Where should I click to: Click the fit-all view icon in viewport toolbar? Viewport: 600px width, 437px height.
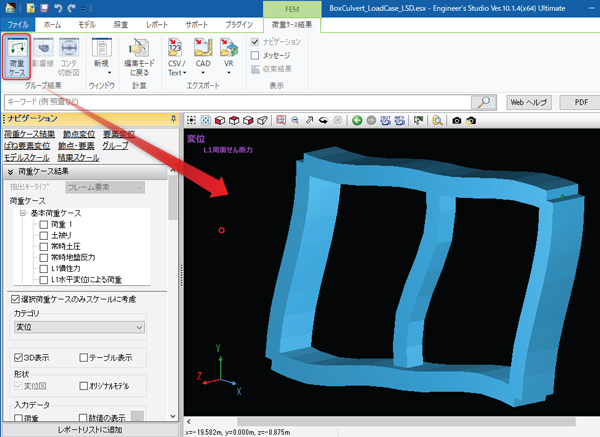[191, 121]
